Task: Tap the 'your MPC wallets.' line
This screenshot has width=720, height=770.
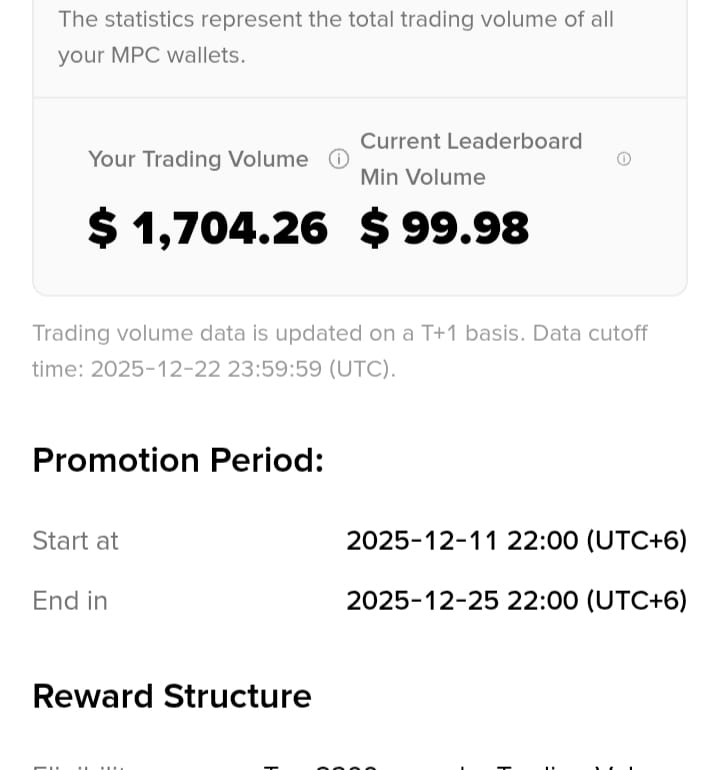Action: point(152,55)
